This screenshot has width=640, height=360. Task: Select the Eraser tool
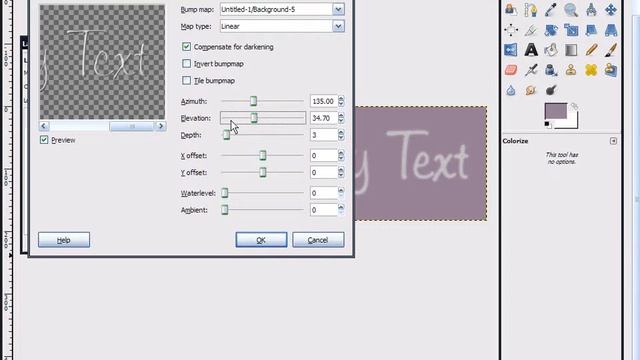(511, 70)
